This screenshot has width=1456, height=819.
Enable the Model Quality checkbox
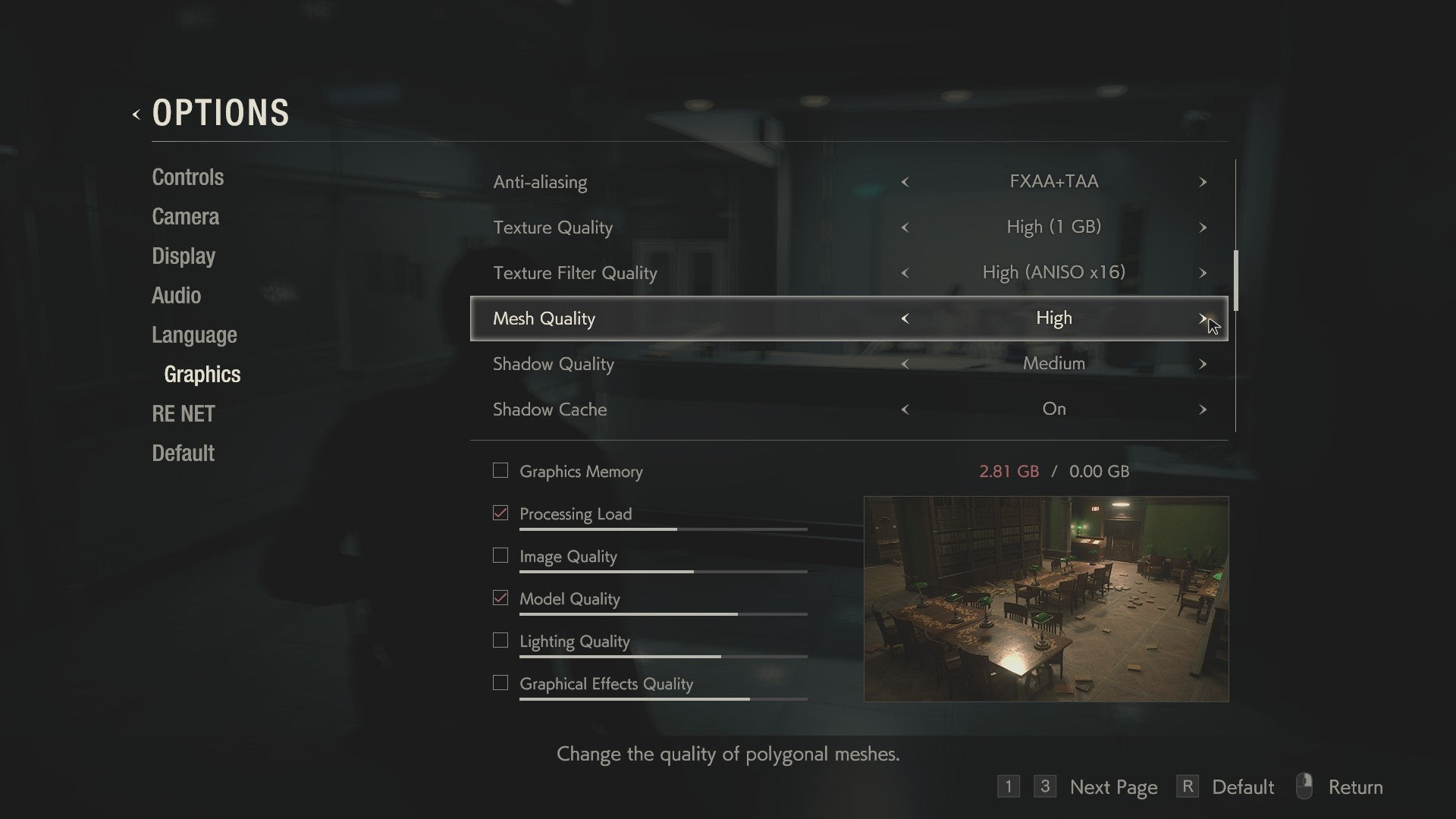pyautogui.click(x=500, y=597)
